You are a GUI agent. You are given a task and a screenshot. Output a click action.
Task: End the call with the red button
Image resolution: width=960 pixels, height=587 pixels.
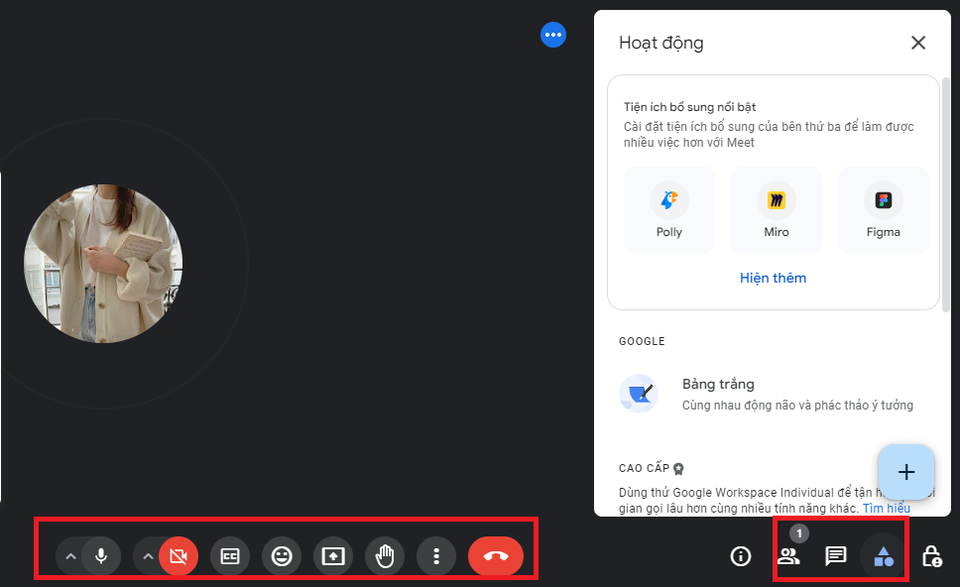click(x=495, y=556)
